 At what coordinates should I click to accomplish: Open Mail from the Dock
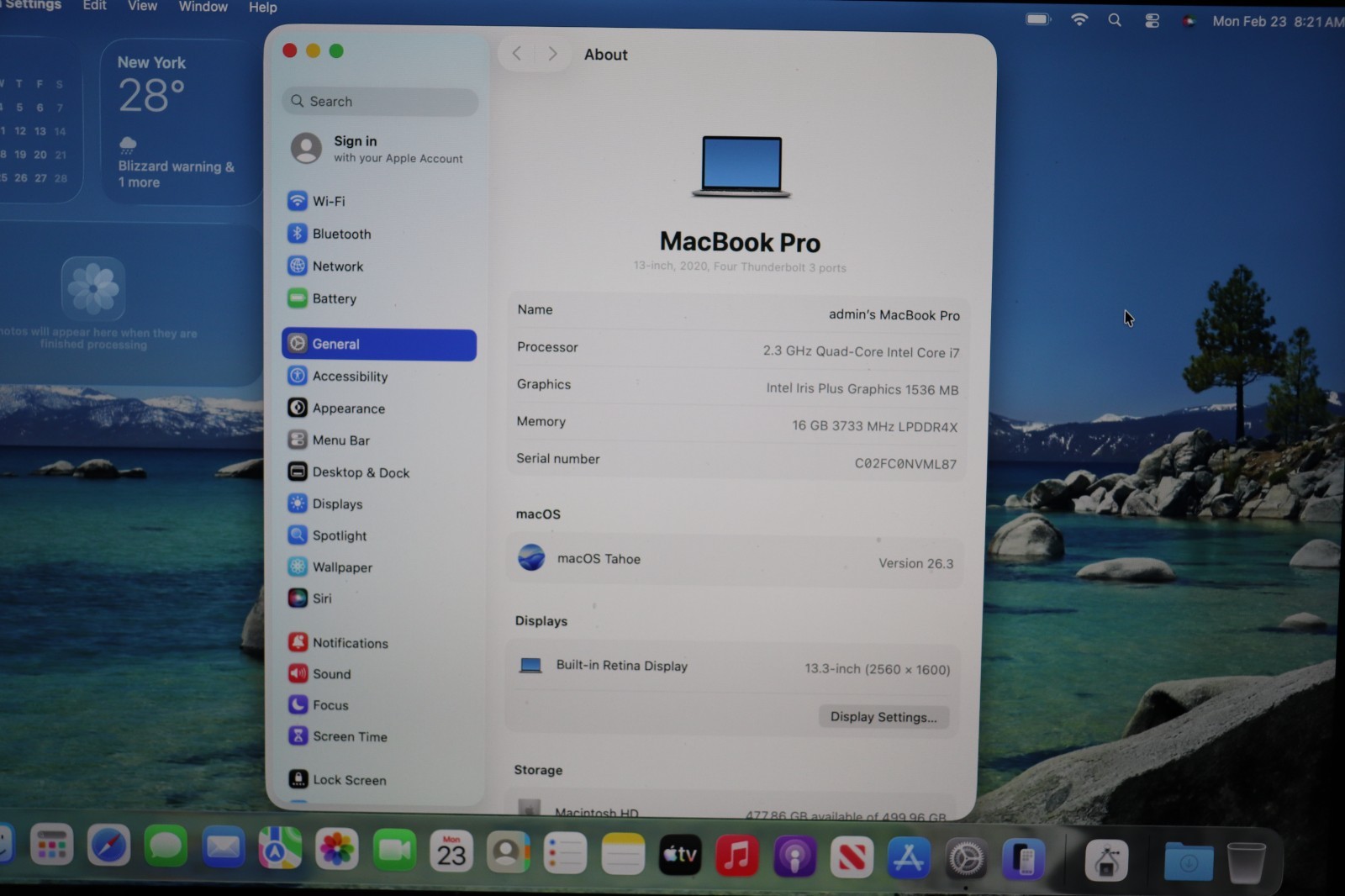click(x=223, y=846)
